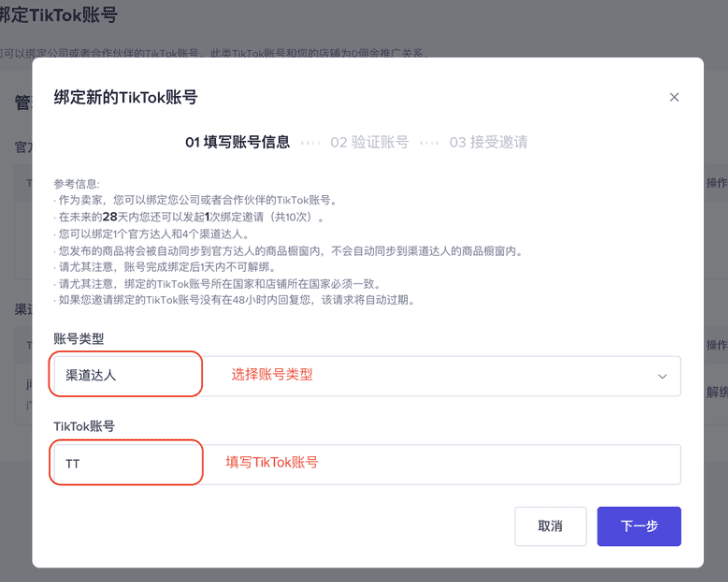Click the line about 48小时内回复
The width and height of the screenshot is (728, 582).
pos(234,300)
